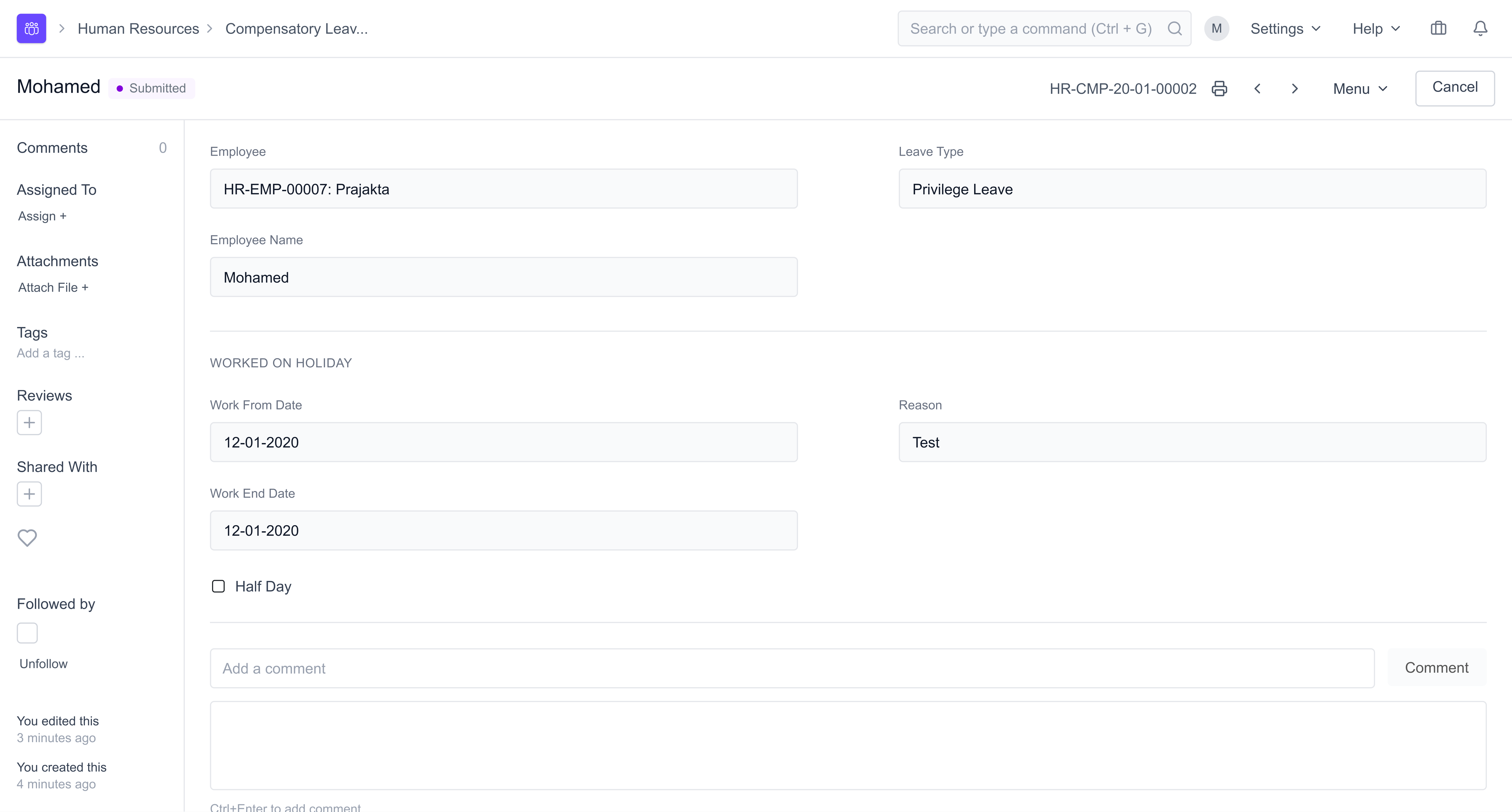The height and width of the screenshot is (812, 1512).
Task: Open the notifications bell
Action: point(1480,28)
